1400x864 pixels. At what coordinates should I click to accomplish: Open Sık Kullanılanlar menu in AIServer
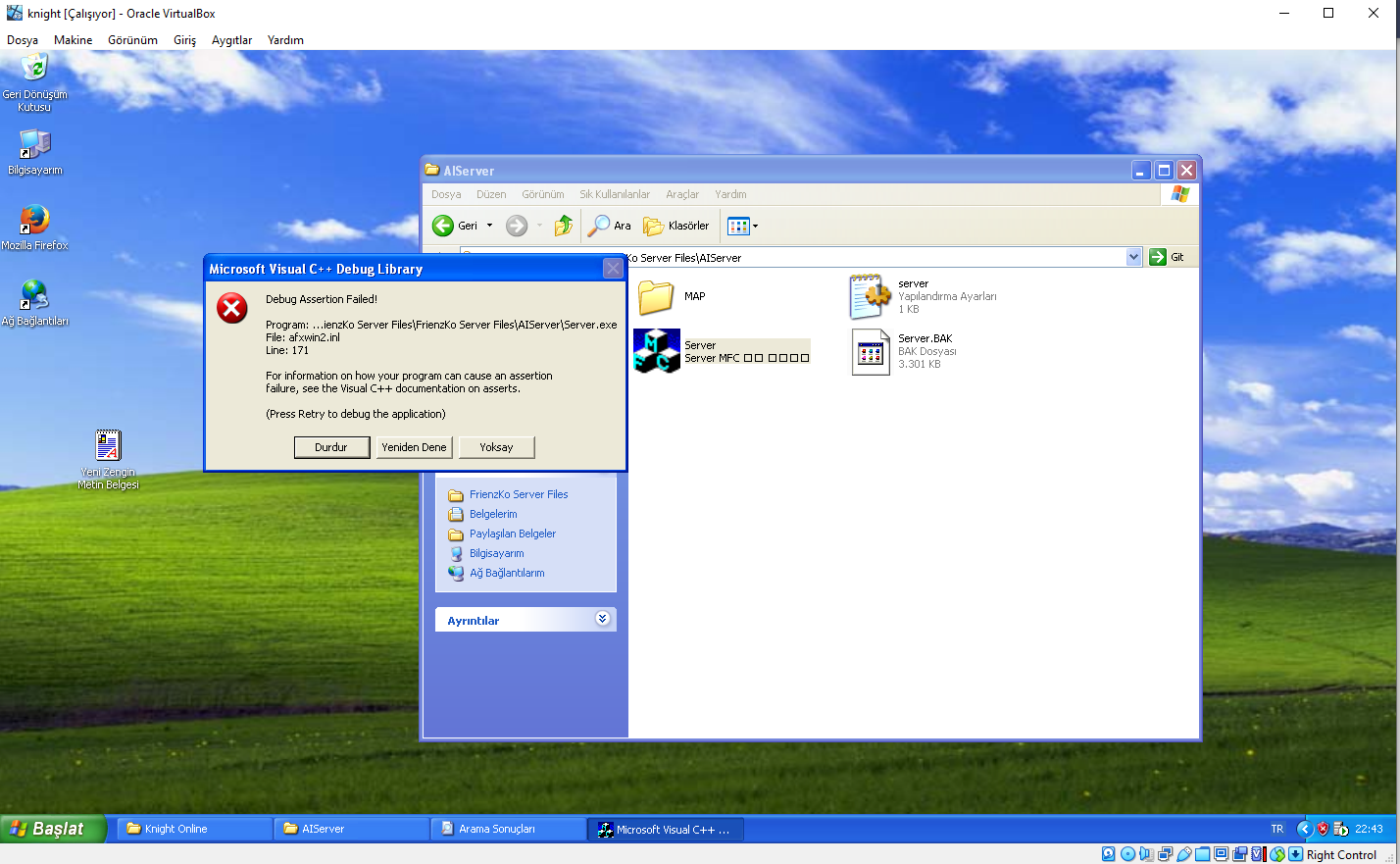pyautogui.click(x=615, y=194)
